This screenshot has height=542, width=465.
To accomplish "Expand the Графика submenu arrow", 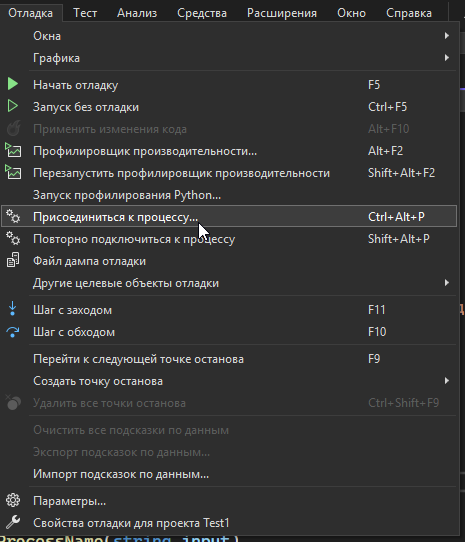I will 447,58.
